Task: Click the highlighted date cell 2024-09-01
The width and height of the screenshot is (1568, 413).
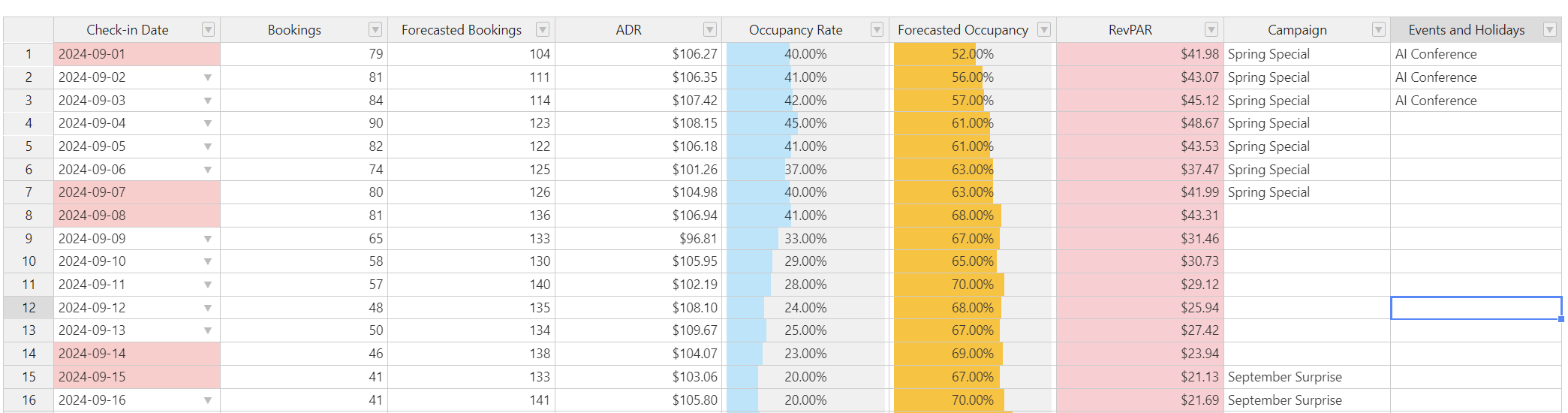Action: coord(137,54)
